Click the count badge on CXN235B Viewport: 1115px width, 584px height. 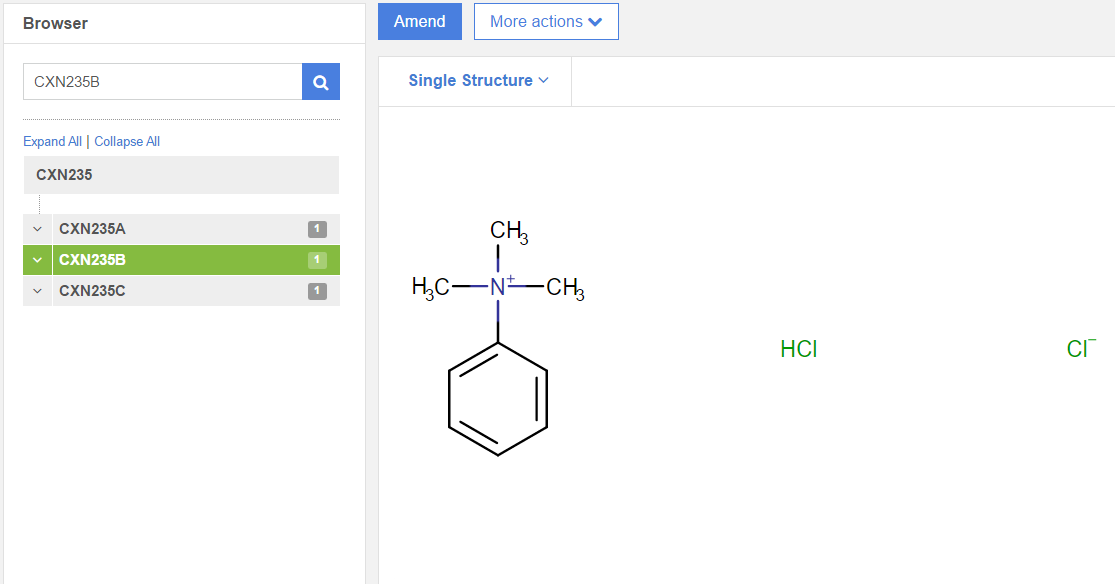[317, 260]
